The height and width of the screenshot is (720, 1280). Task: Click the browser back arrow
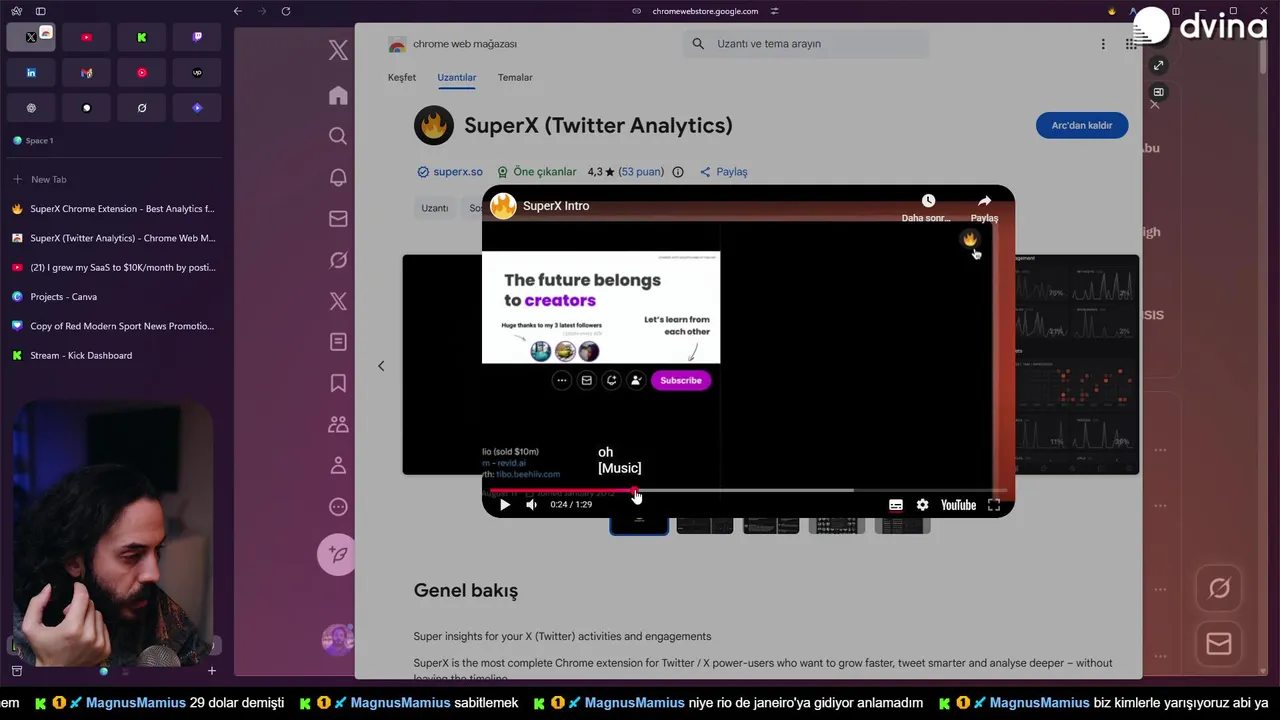(x=238, y=11)
